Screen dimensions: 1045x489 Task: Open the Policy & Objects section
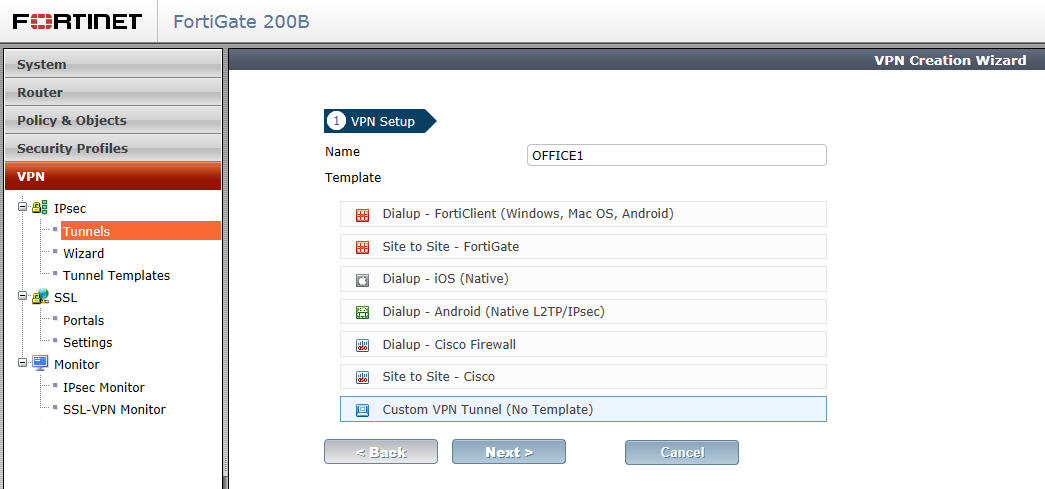(113, 121)
